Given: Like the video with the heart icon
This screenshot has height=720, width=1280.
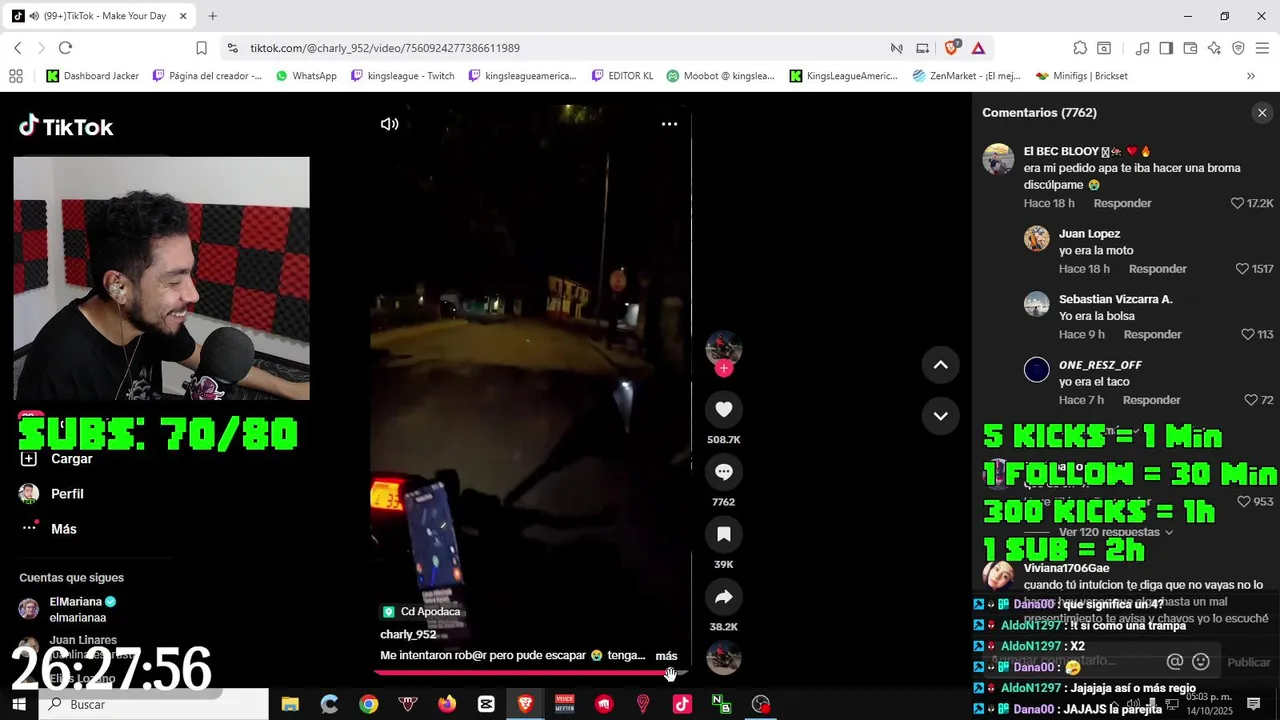Looking at the screenshot, I should coord(724,409).
